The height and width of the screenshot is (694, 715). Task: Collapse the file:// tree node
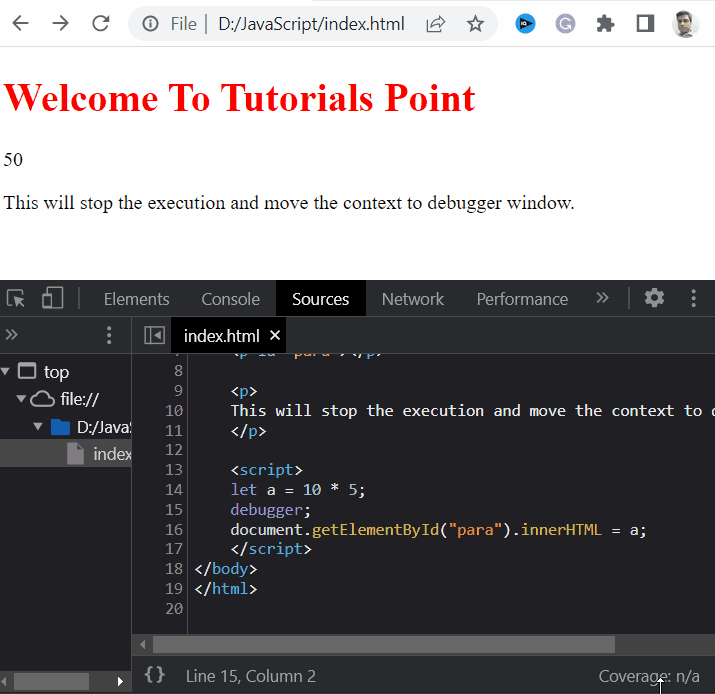click(22, 399)
